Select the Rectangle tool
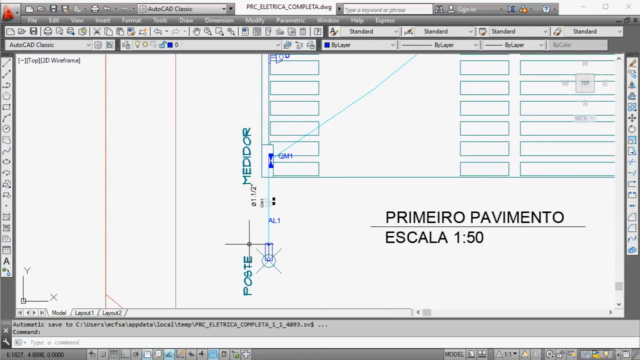 (x=7, y=107)
